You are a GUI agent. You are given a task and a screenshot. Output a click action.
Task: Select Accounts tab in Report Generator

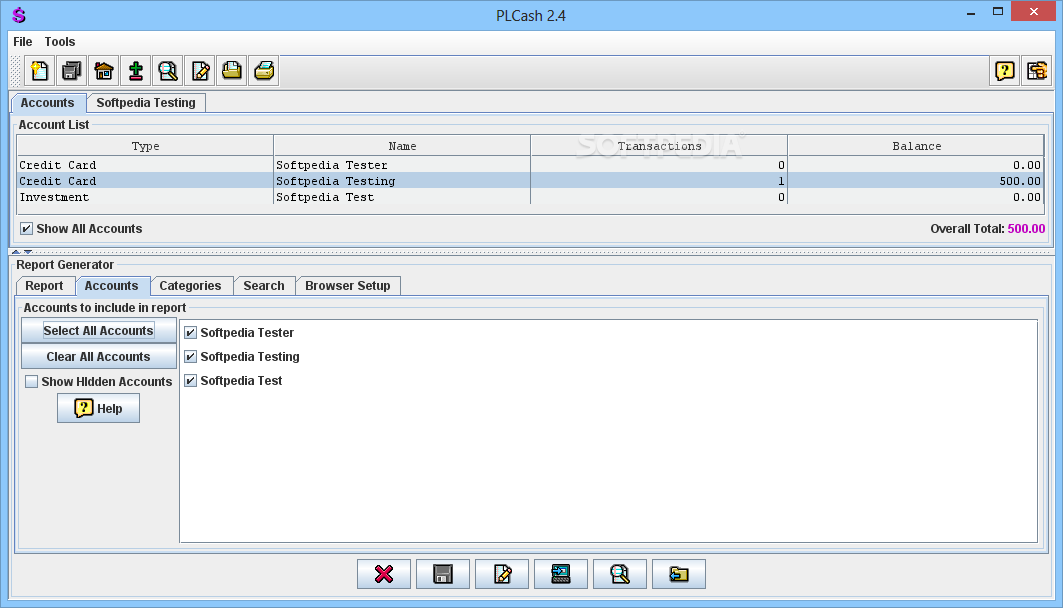tap(111, 286)
